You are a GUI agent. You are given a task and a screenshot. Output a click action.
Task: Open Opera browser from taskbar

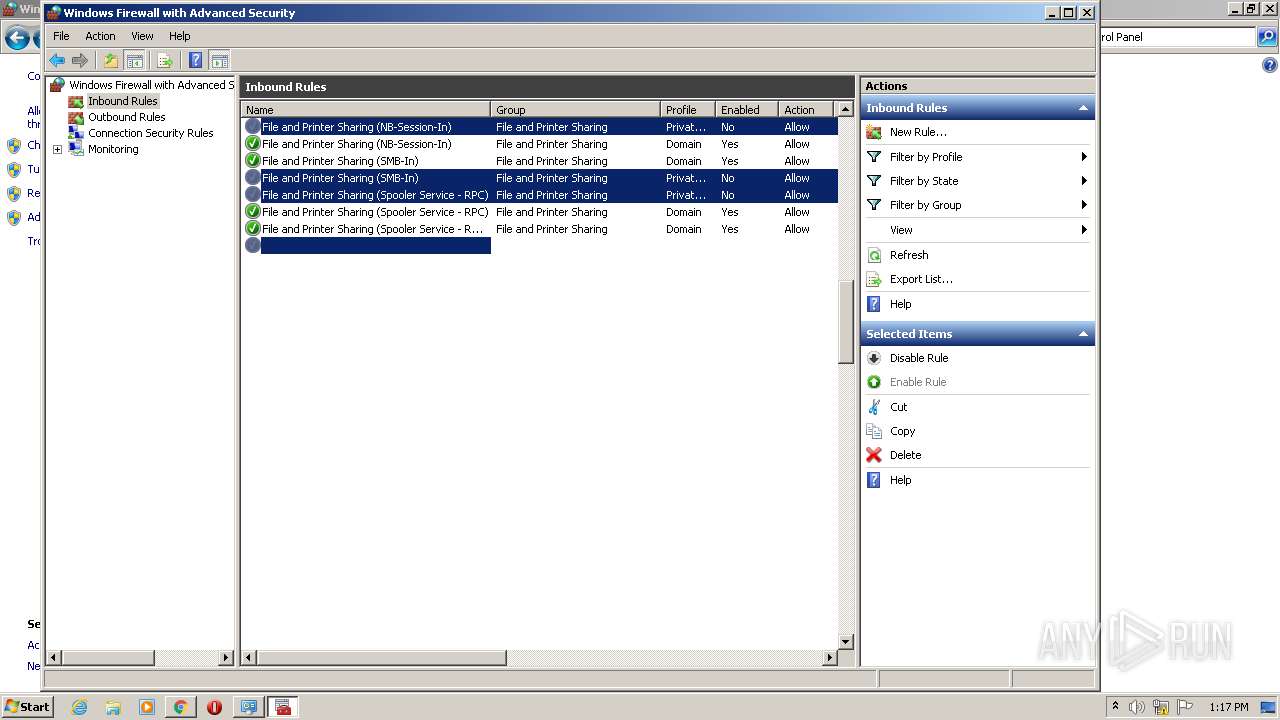tap(214, 707)
